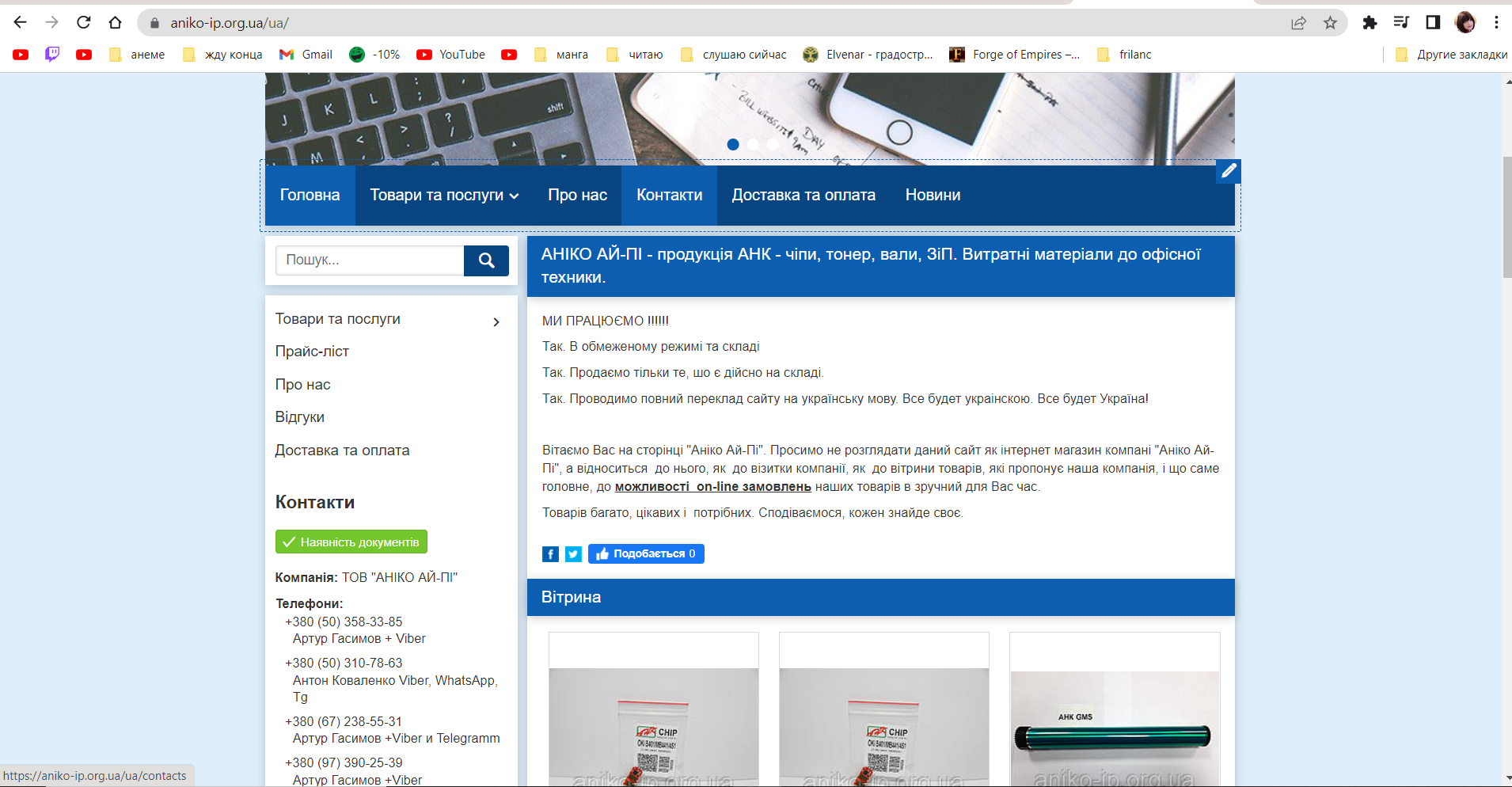Viewport: 1512px width, 787px height.
Task: Open Про нас in top navigation
Action: click(578, 195)
